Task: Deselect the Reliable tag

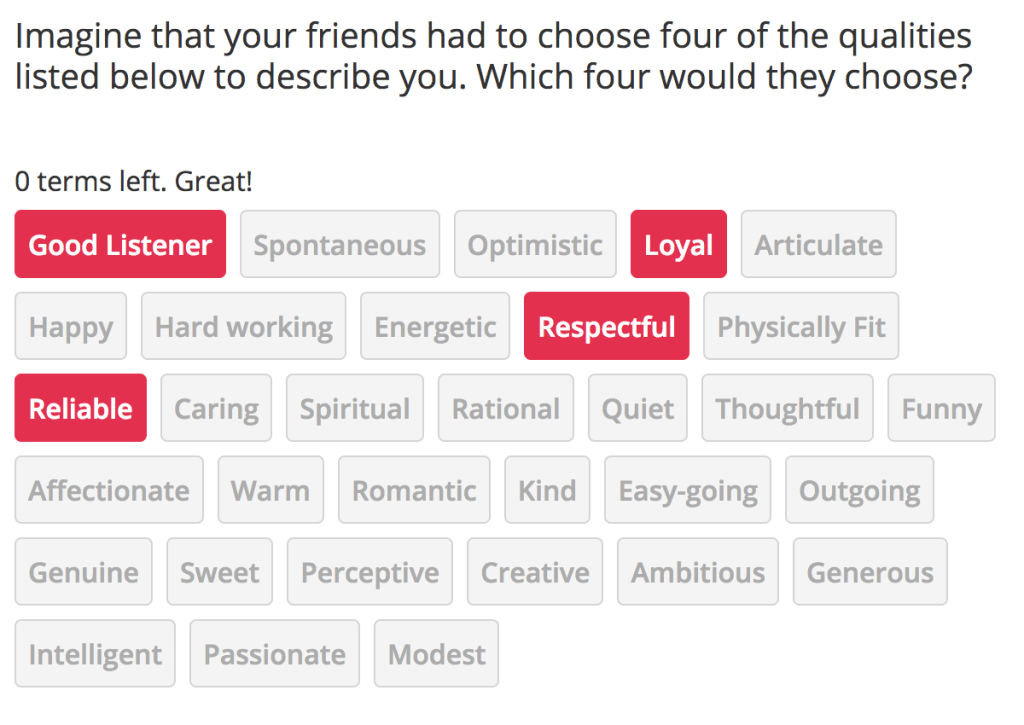Action: (80, 409)
